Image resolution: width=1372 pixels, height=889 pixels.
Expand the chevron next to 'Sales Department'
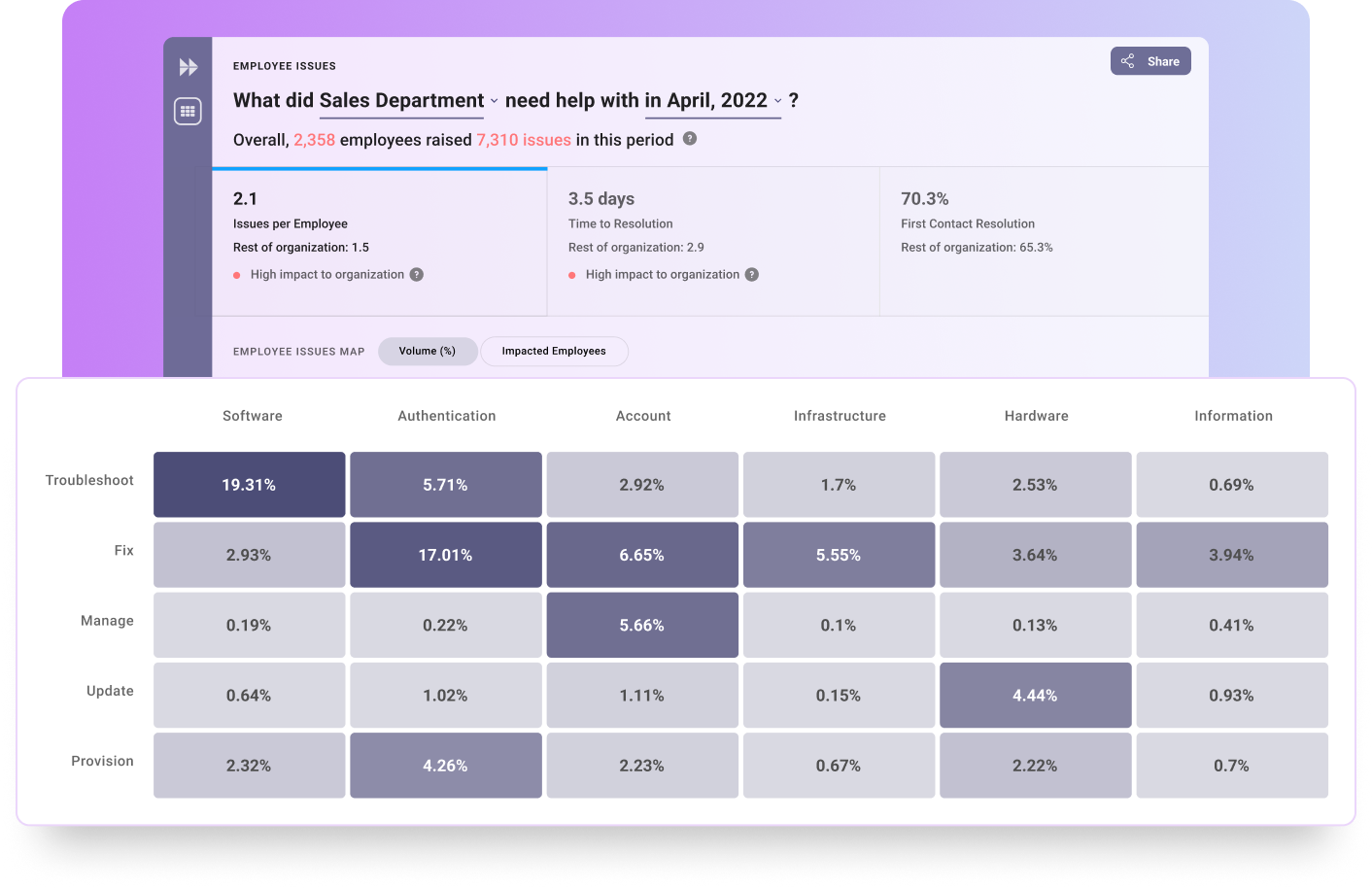pyautogui.click(x=494, y=101)
